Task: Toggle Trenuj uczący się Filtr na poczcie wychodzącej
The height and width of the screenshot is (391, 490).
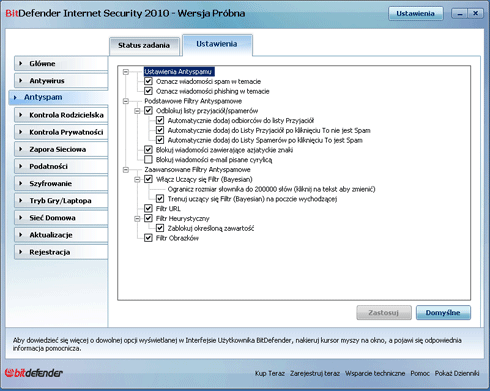Action: 160,199
